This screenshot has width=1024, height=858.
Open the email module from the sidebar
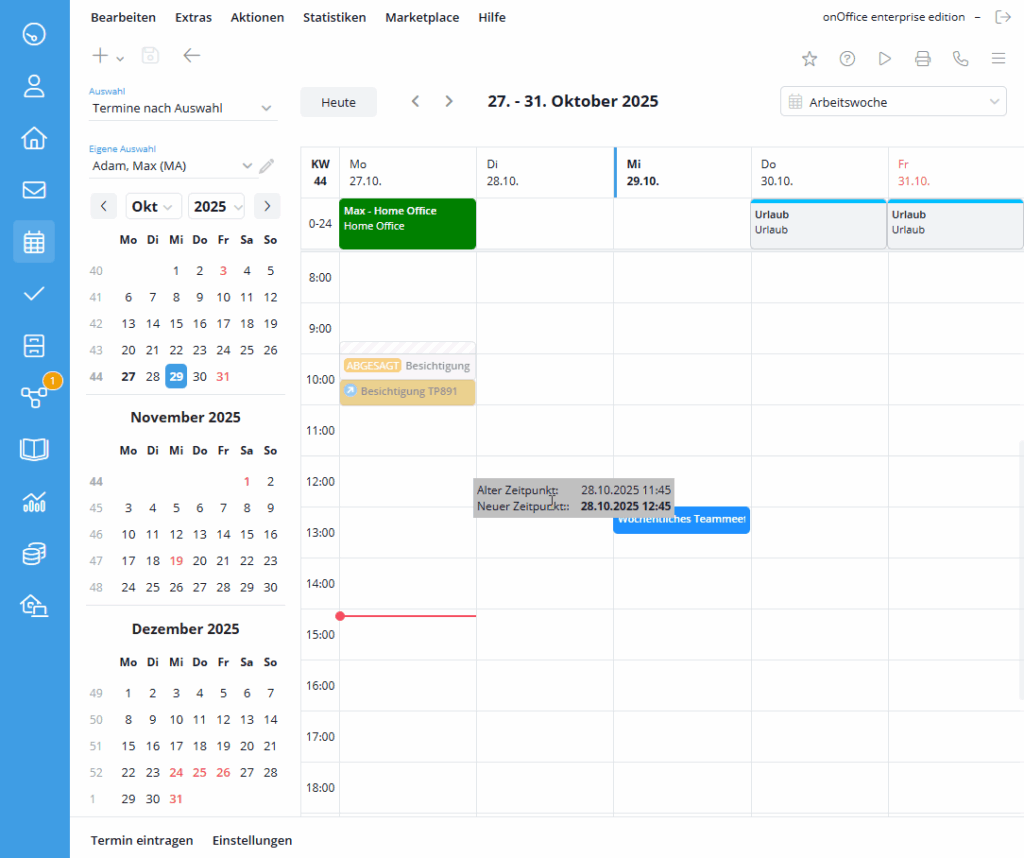pyautogui.click(x=34, y=189)
